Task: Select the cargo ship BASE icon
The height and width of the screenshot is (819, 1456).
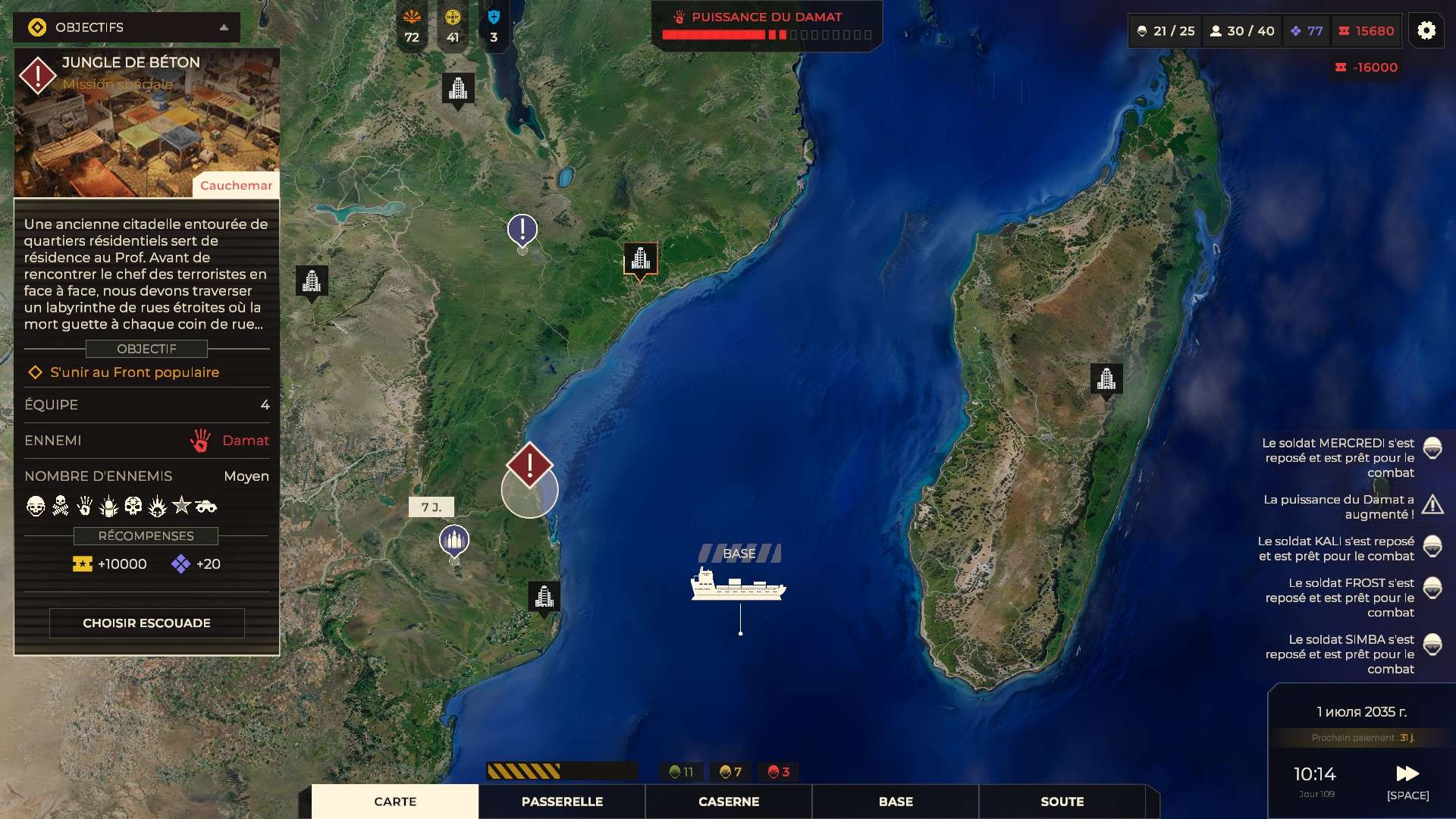Action: pyautogui.click(x=739, y=583)
